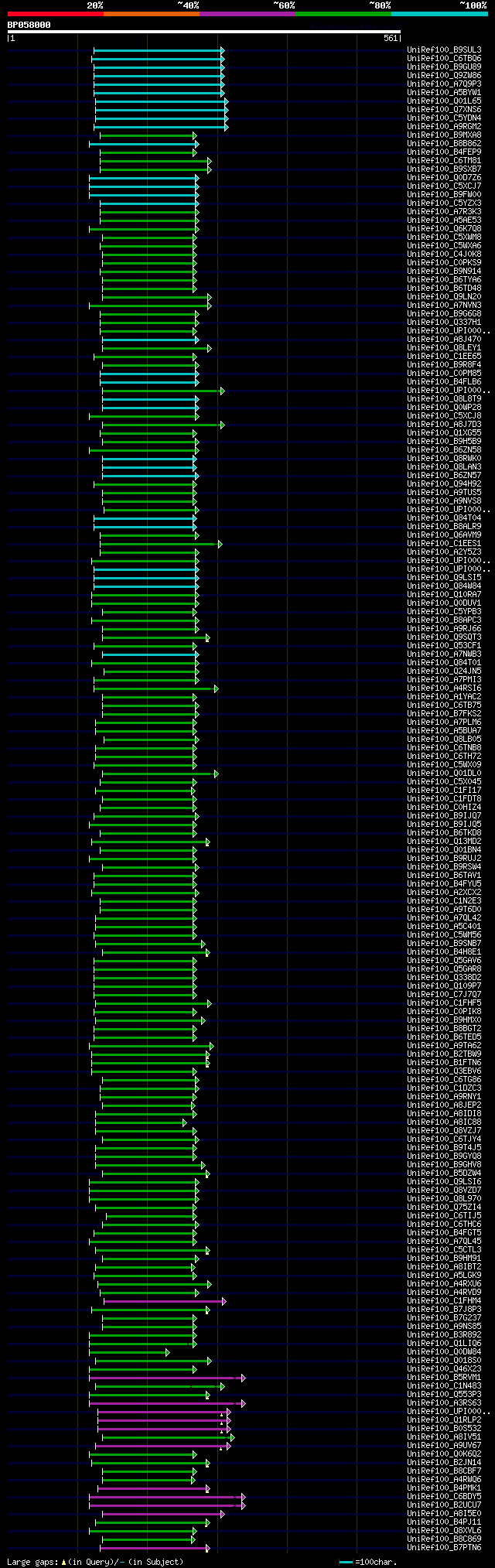This screenshot has width=495, height=1568.
Task: Click the cyan alignment bar for A9RGM2
Action: (x=161, y=127)
